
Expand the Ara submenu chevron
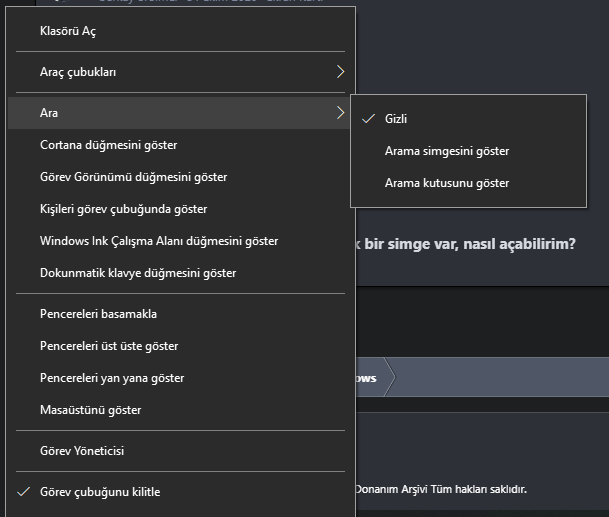coord(340,113)
